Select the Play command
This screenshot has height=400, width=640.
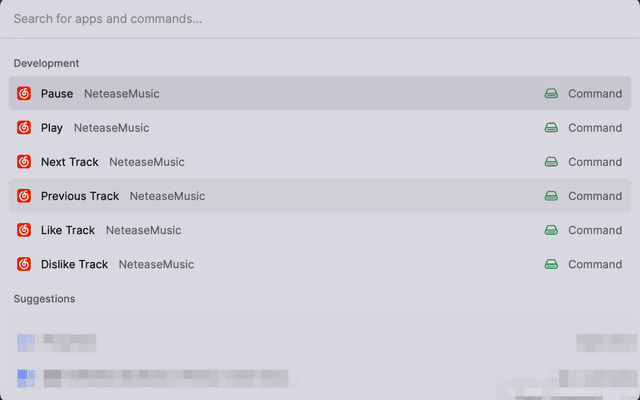coord(52,128)
